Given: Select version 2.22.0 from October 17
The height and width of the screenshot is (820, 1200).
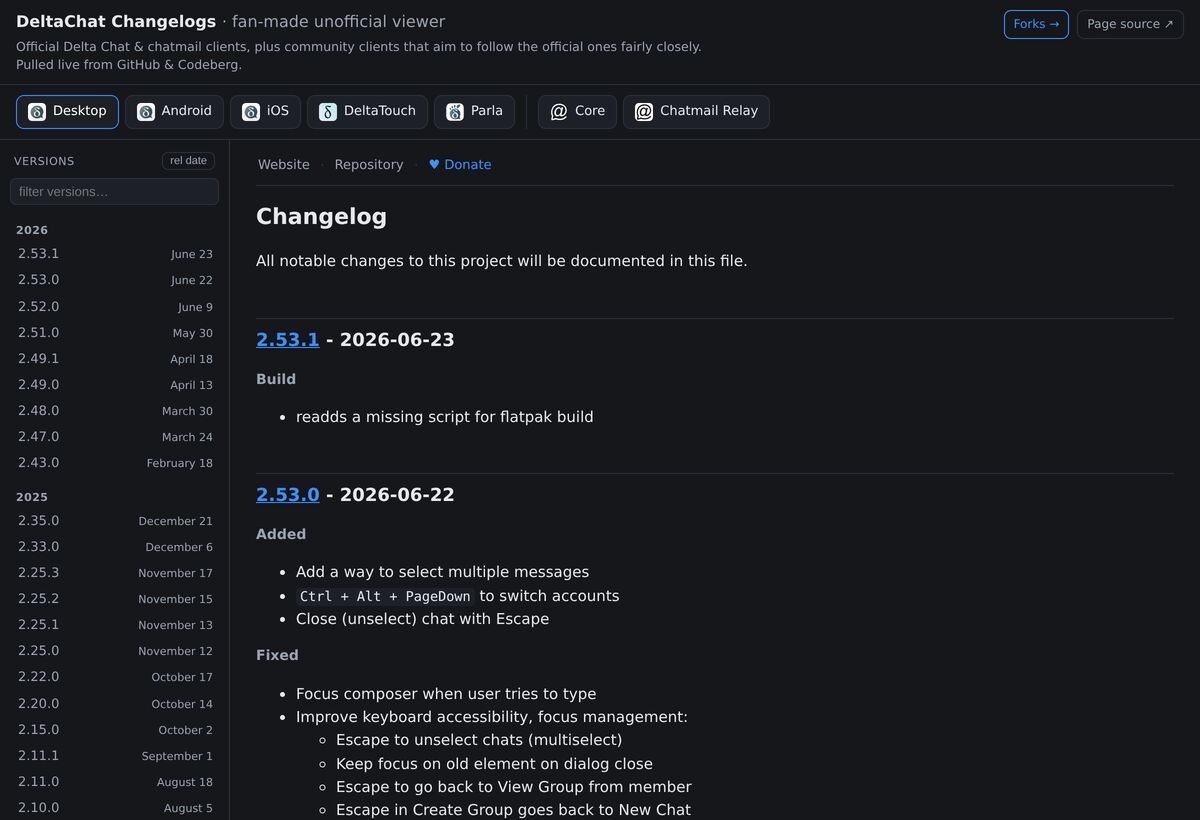Looking at the screenshot, I should [x=114, y=677].
